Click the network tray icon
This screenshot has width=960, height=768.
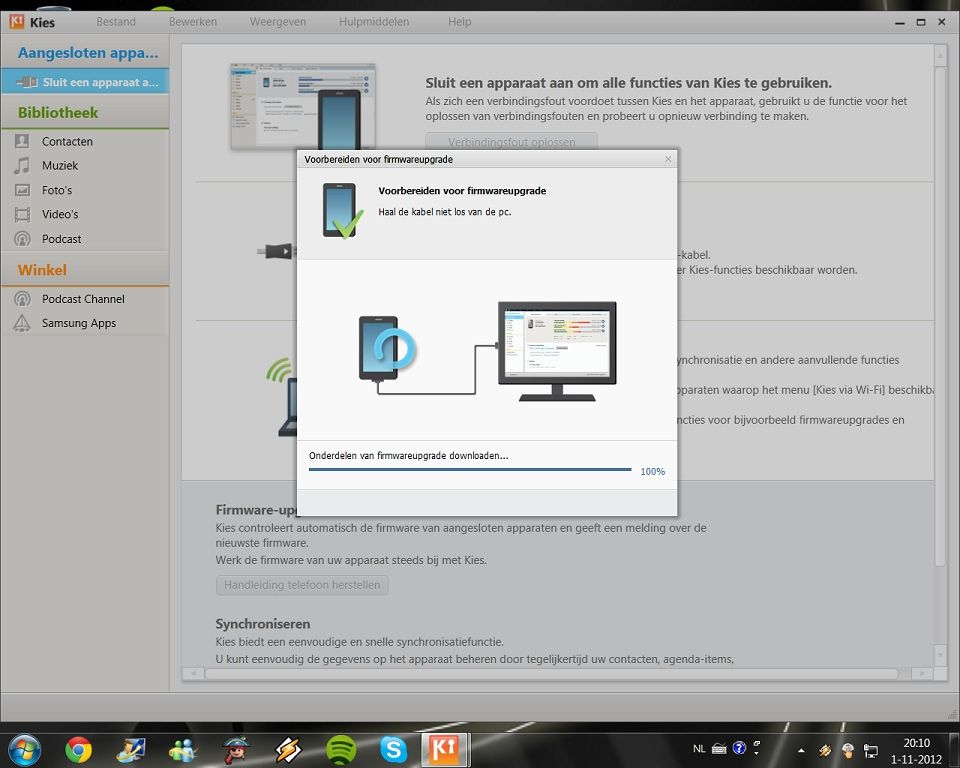click(x=871, y=750)
